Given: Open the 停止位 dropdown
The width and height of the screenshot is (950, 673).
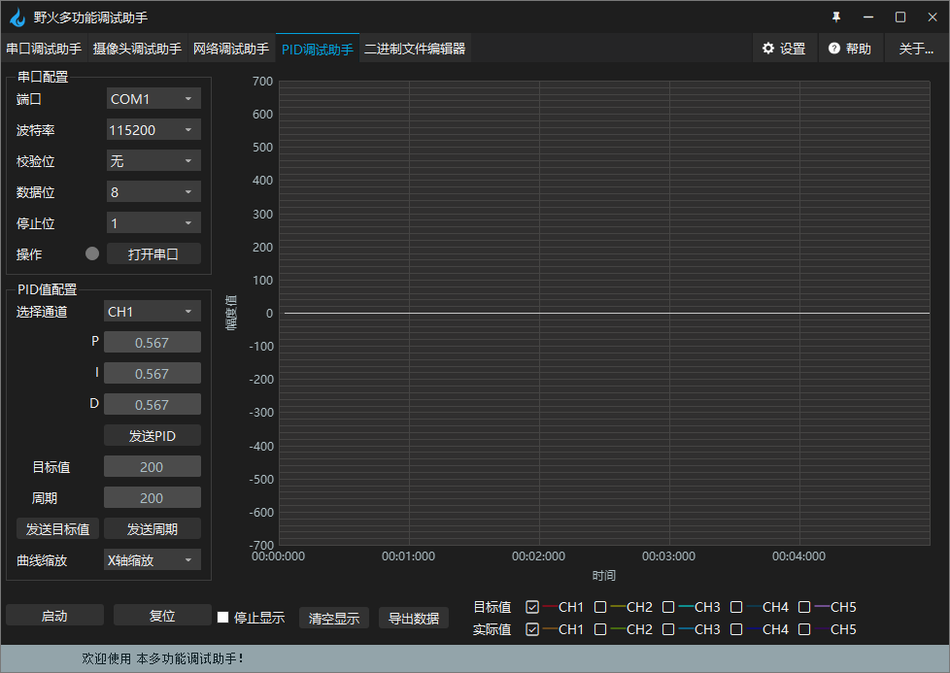Looking at the screenshot, I should tap(153, 223).
